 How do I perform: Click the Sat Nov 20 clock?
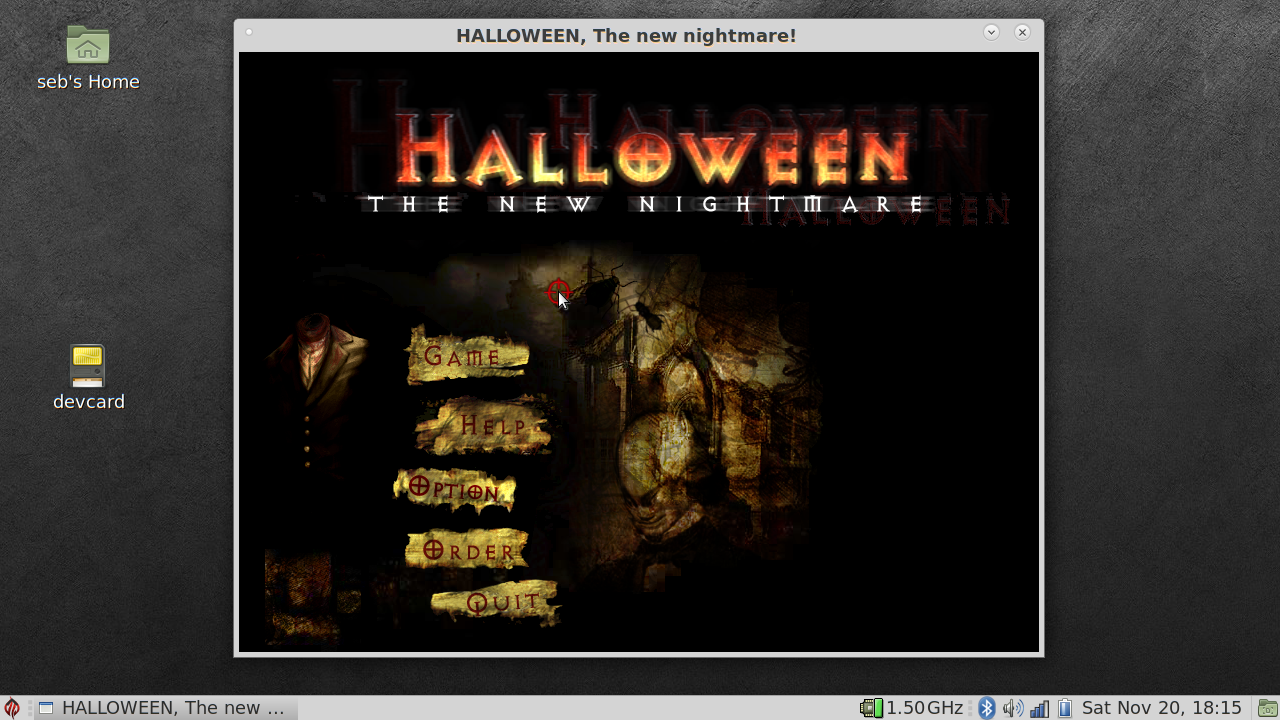pyautogui.click(x=1161, y=708)
